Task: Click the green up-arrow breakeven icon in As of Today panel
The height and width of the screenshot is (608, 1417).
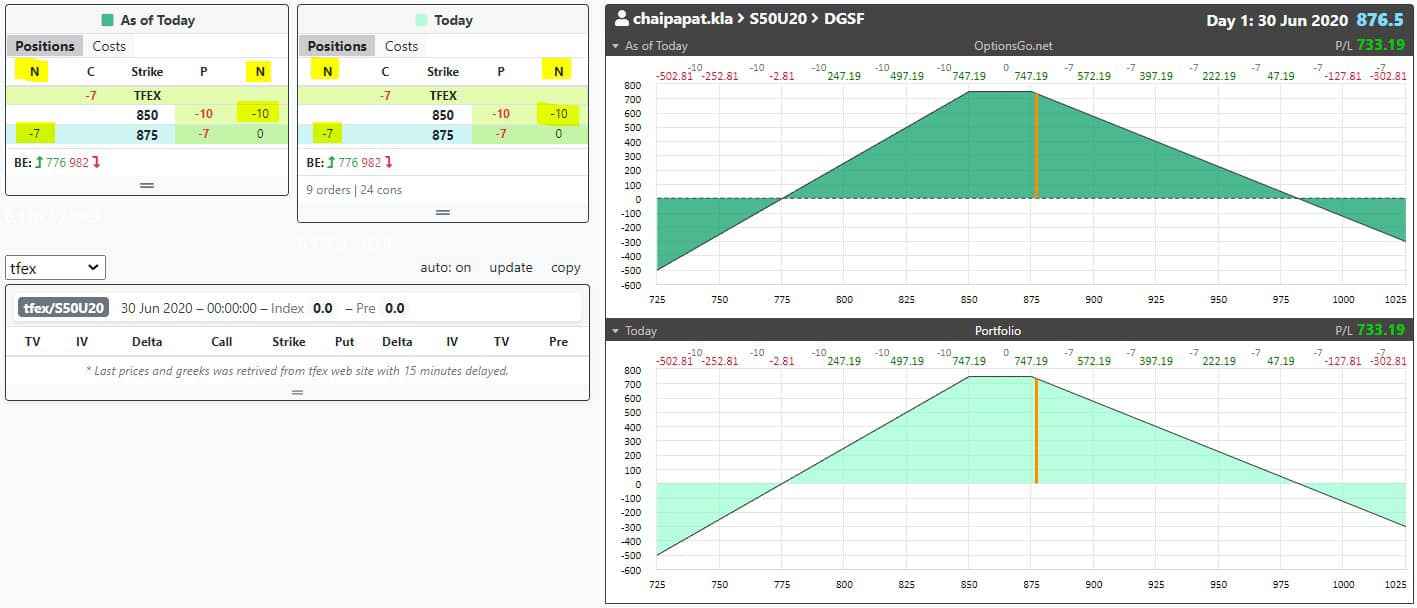Action: pos(39,162)
